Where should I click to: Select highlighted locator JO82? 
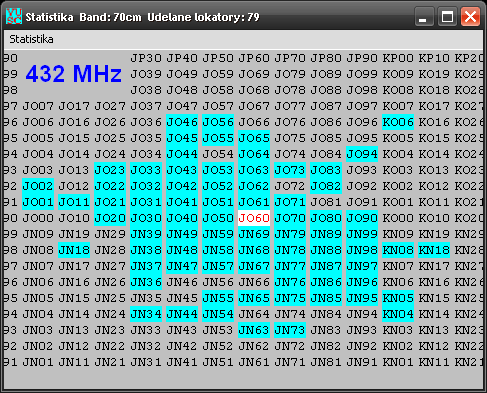click(326, 186)
